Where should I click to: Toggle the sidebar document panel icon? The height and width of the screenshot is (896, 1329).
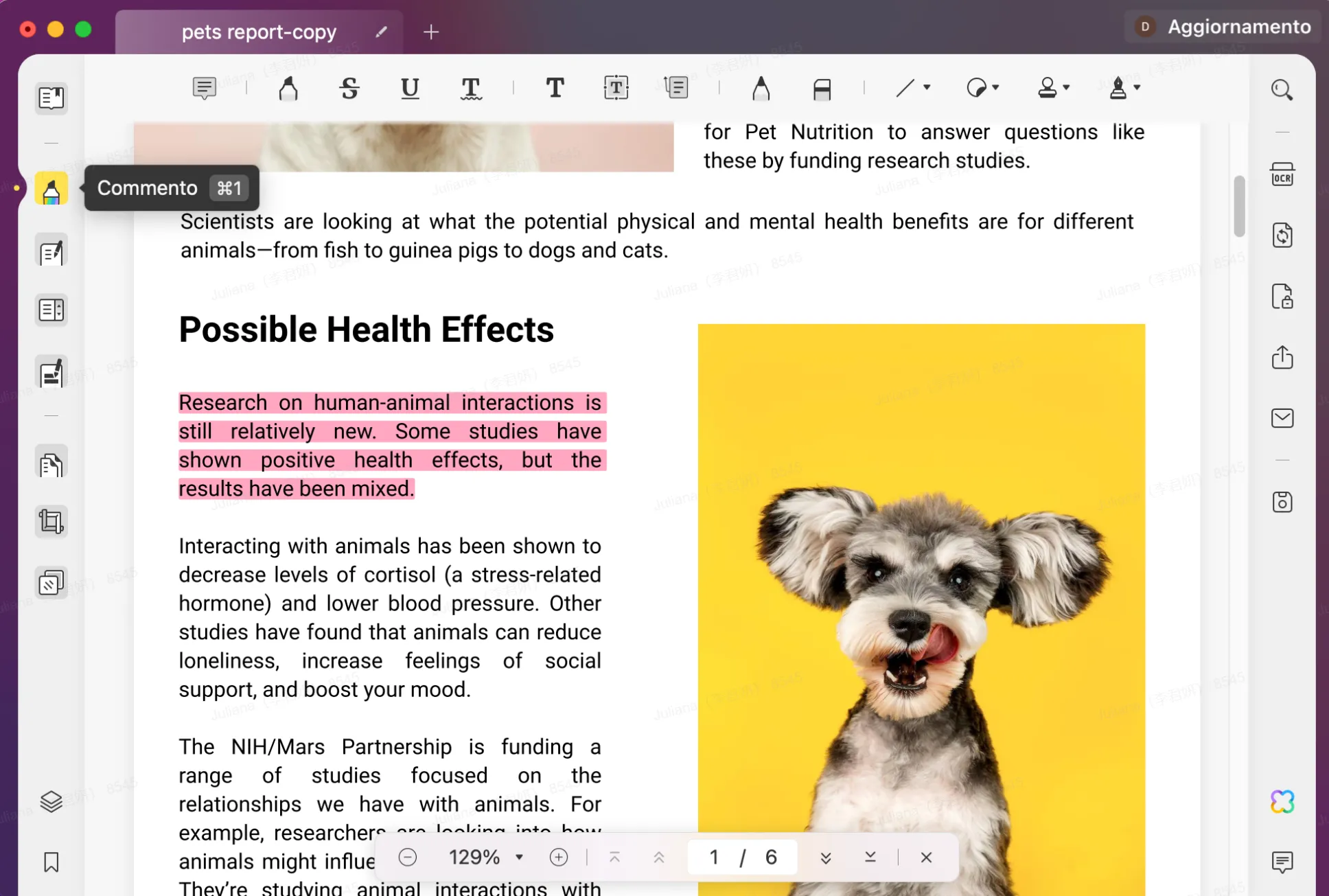[52, 97]
